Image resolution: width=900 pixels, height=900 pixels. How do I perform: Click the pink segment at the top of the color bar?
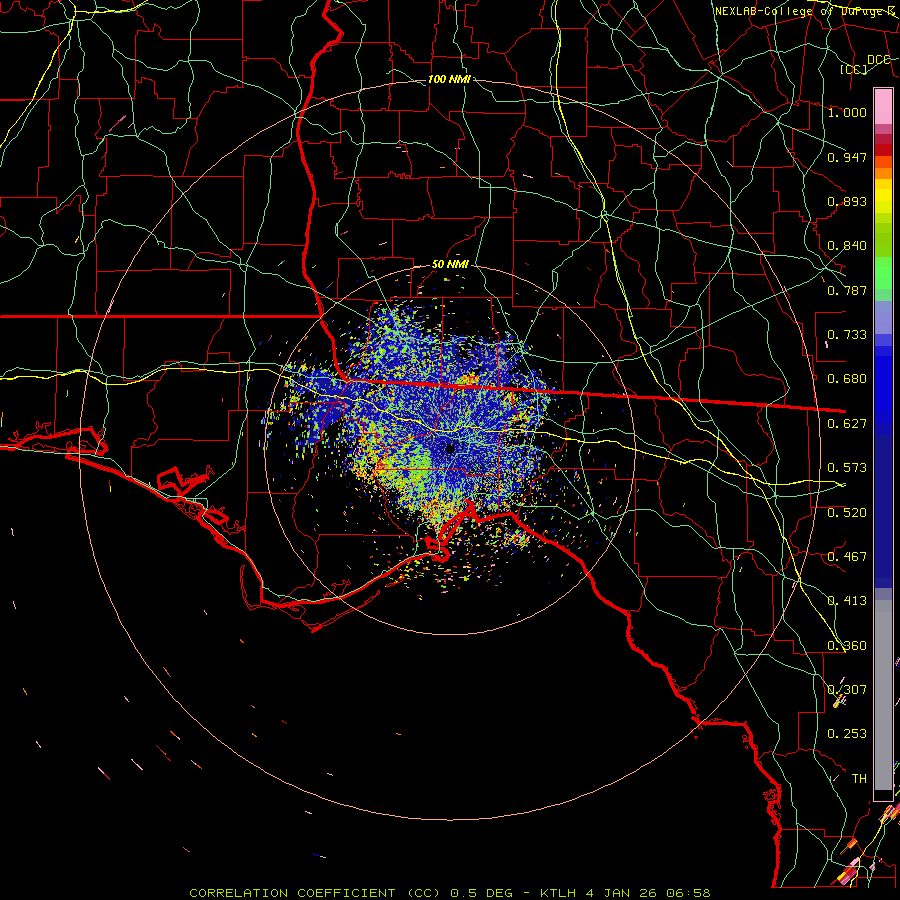(x=883, y=107)
